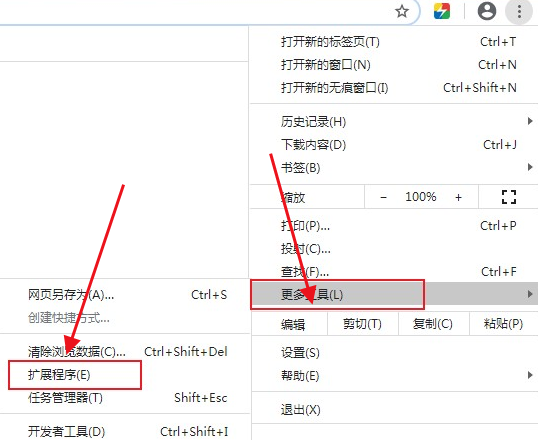The width and height of the screenshot is (538, 440).
Task: Expand arrow beside 书签(B)
Action: click(530, 167)
